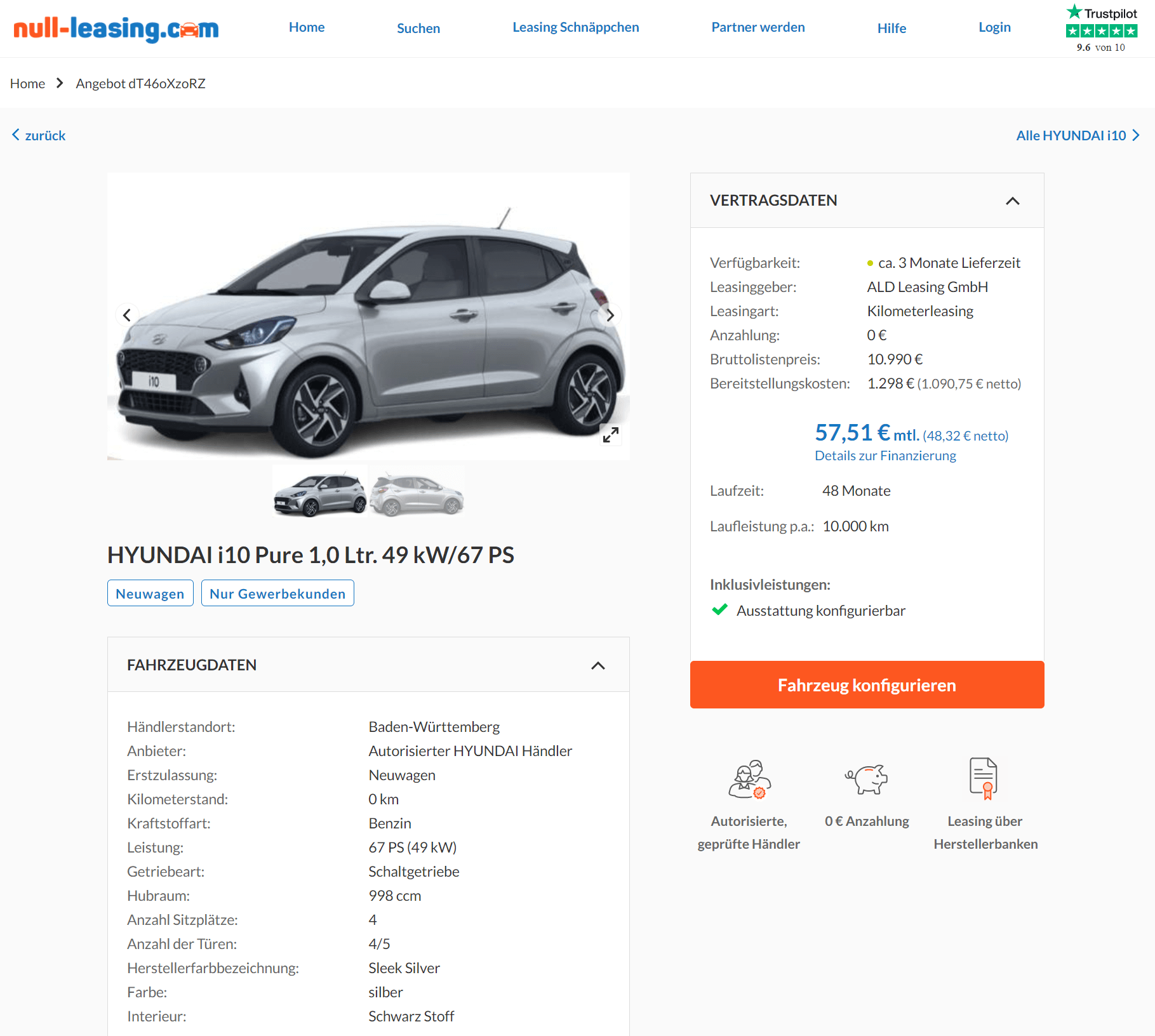Open fullscreen view of car image
The height and width of the screenshot is (1036, 1155).
(x=610, y=435)
